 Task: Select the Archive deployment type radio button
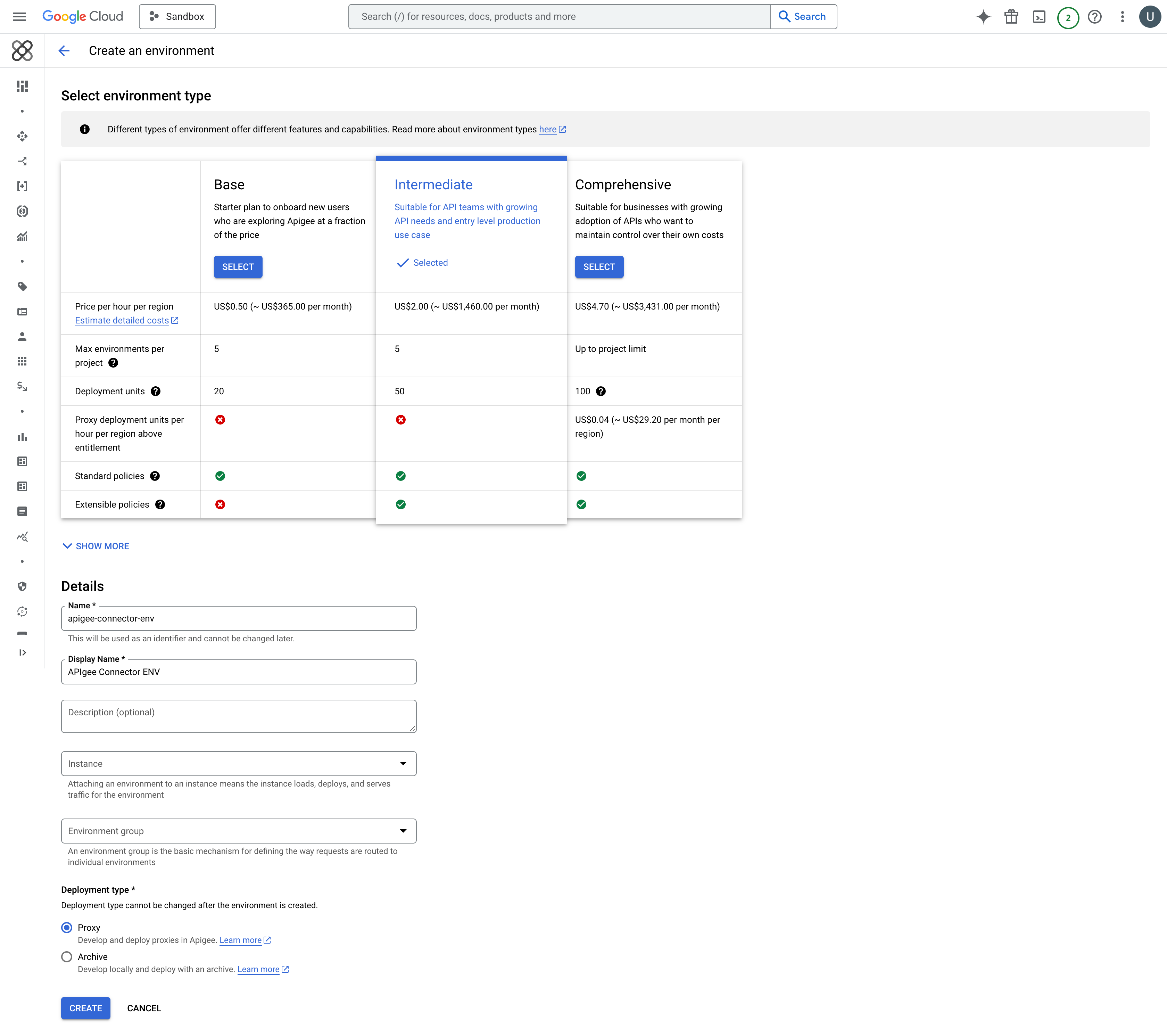click(x=67, y=957)
